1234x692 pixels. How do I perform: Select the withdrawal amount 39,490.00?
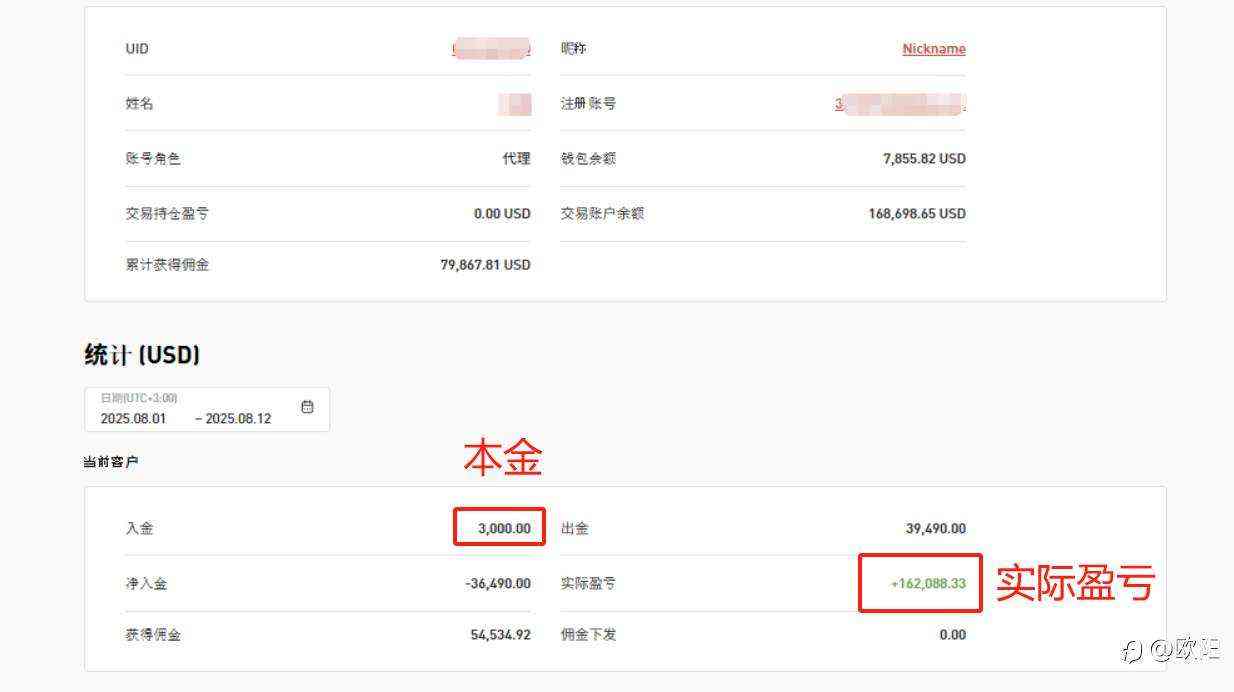click(x=936, y=528)
